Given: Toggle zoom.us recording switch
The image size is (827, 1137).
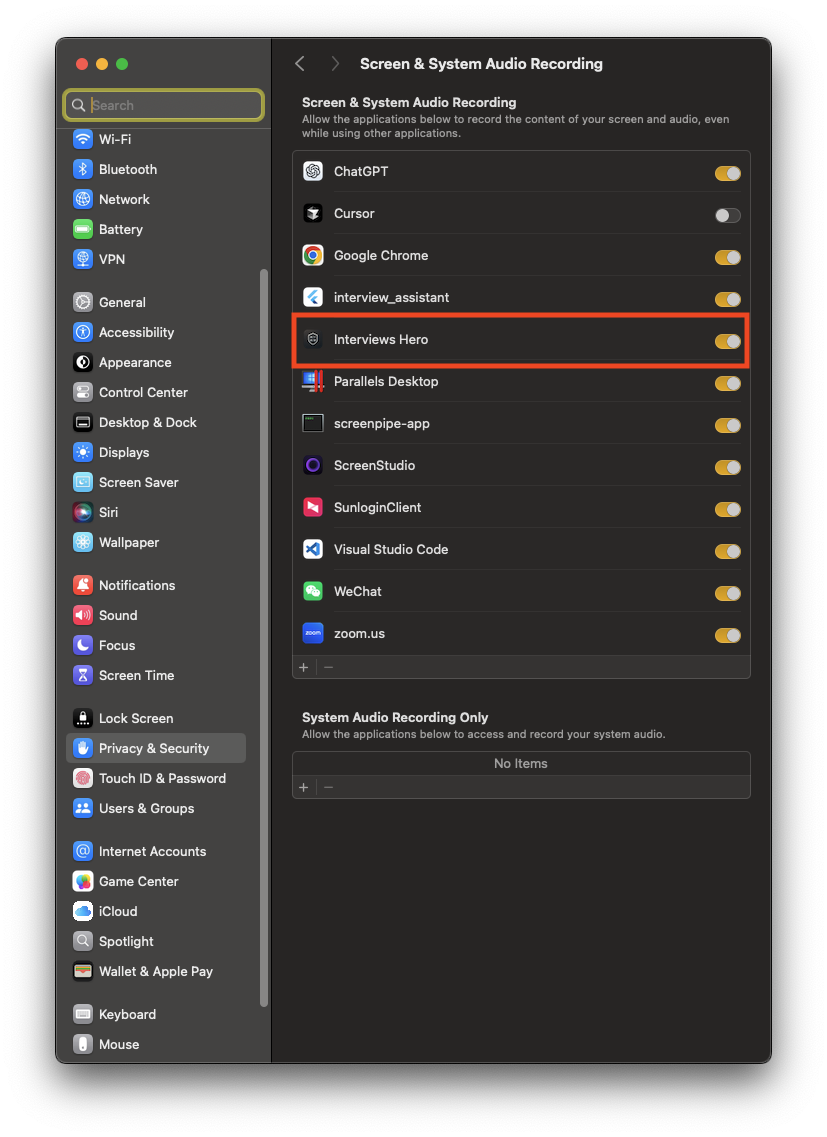Looking at the screenshot, I should [x=728, y=636].
